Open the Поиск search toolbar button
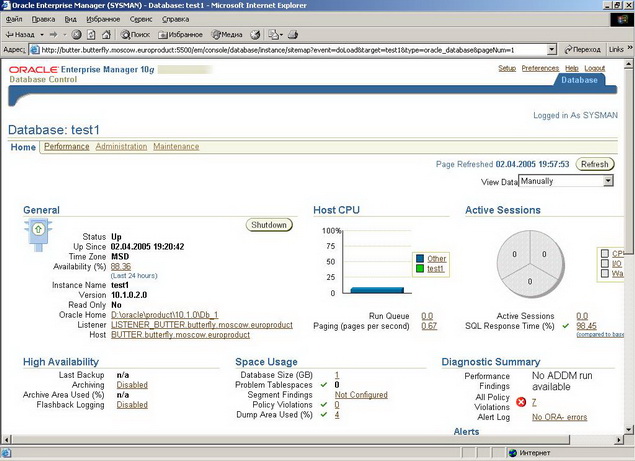The width and height of the screenshot is (635, 461). [x=135, y=35]
